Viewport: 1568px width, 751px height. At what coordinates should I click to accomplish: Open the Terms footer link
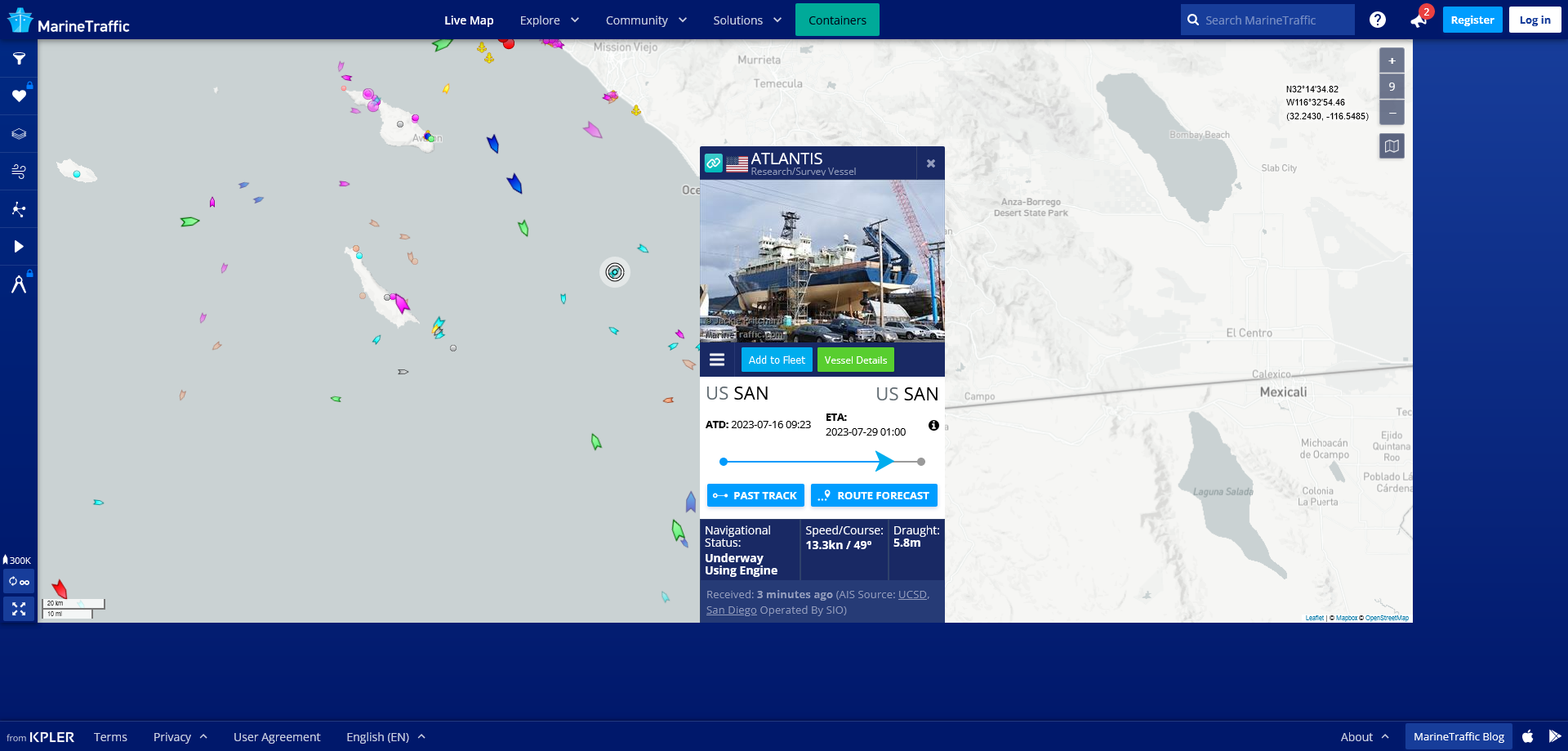pyautogui.click(x=110, y=737)
